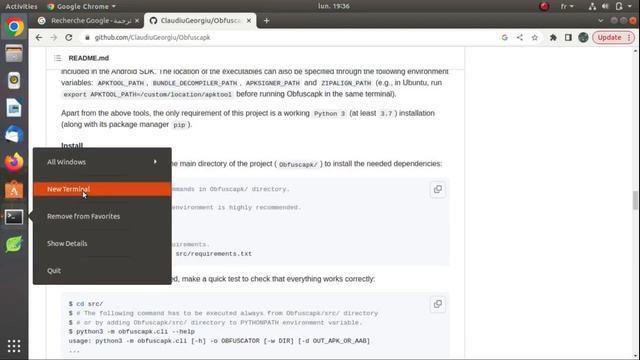Viewport: 640px width, 360px height.
Task: Open the tab search chevron
Action: tap(600, 21)
